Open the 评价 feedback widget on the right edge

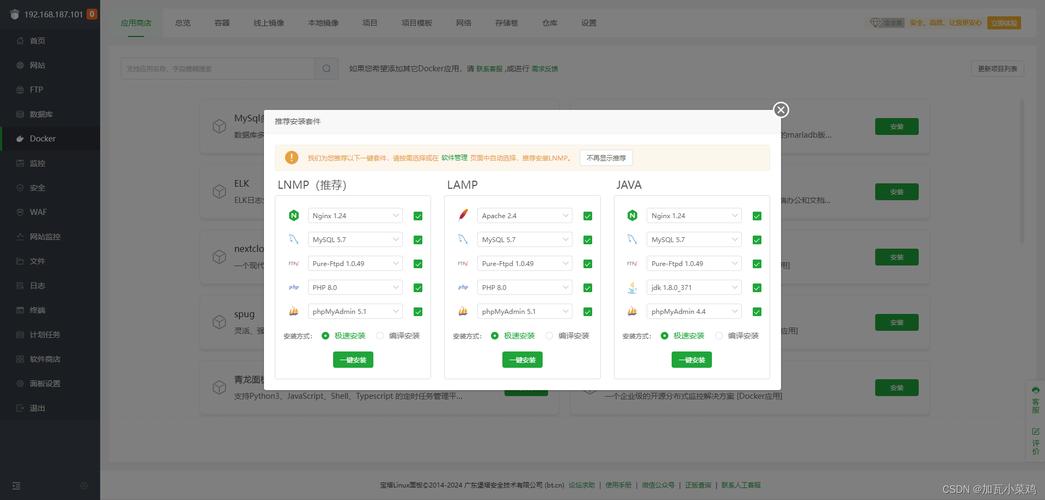pyautogui.click(x=1035, y=441)
